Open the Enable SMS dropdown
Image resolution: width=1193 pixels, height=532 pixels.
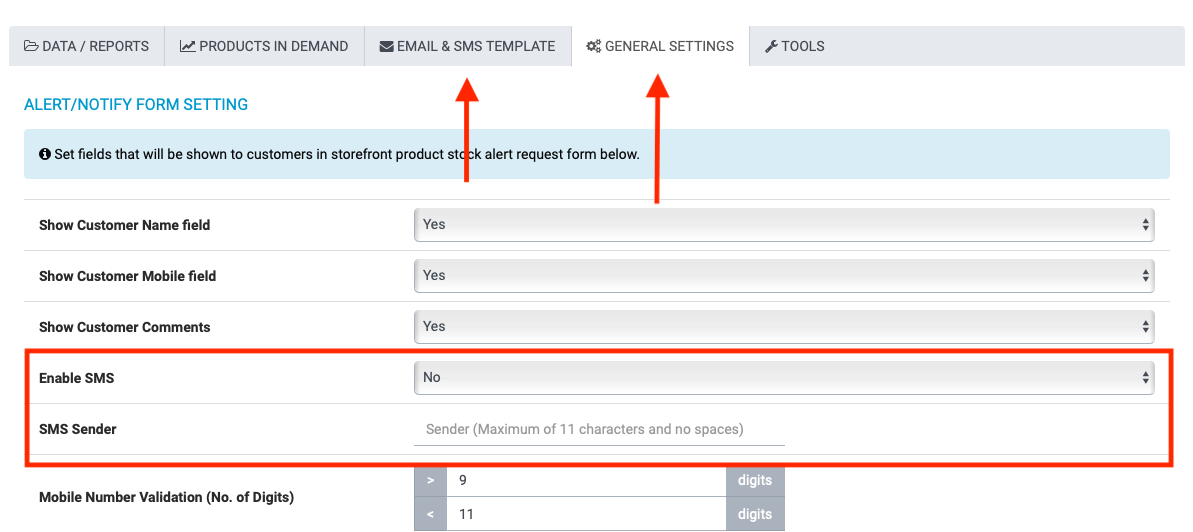(784, 378)
